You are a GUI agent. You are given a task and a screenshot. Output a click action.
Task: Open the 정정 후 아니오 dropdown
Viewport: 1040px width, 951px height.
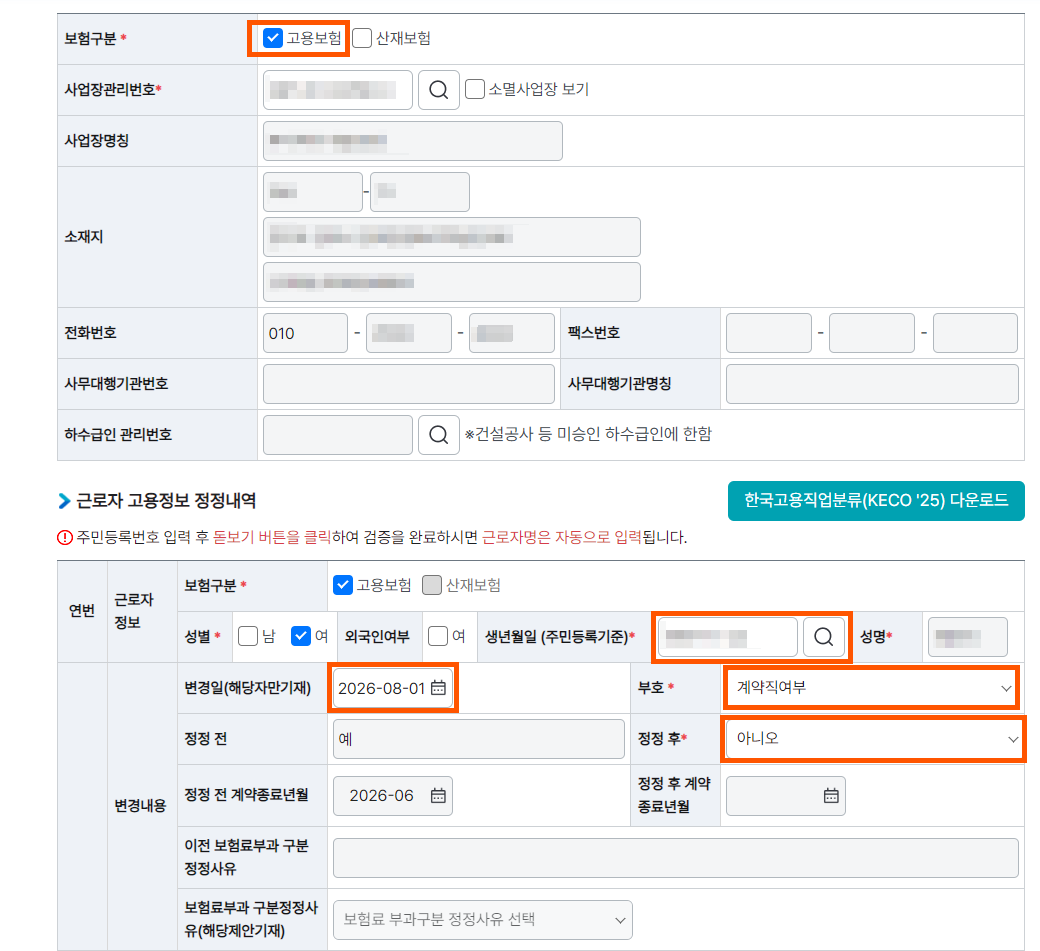pos(874,739)
